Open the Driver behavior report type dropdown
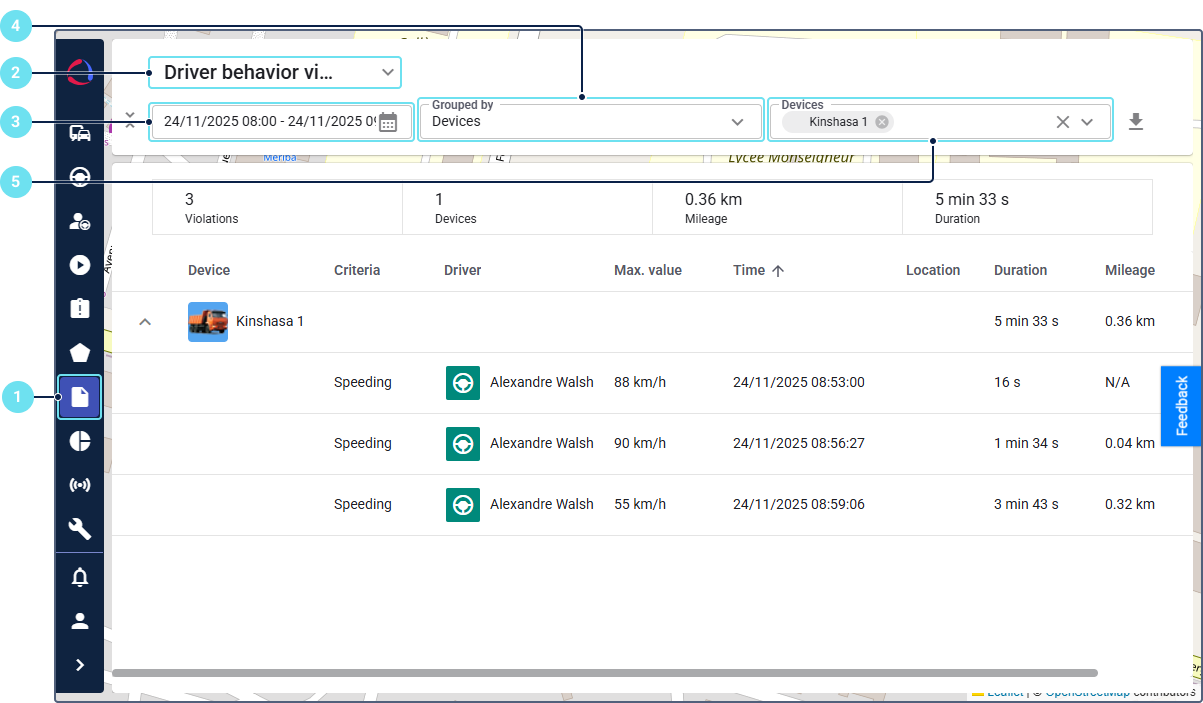The image size is (1203, 703). click(275, 73)
